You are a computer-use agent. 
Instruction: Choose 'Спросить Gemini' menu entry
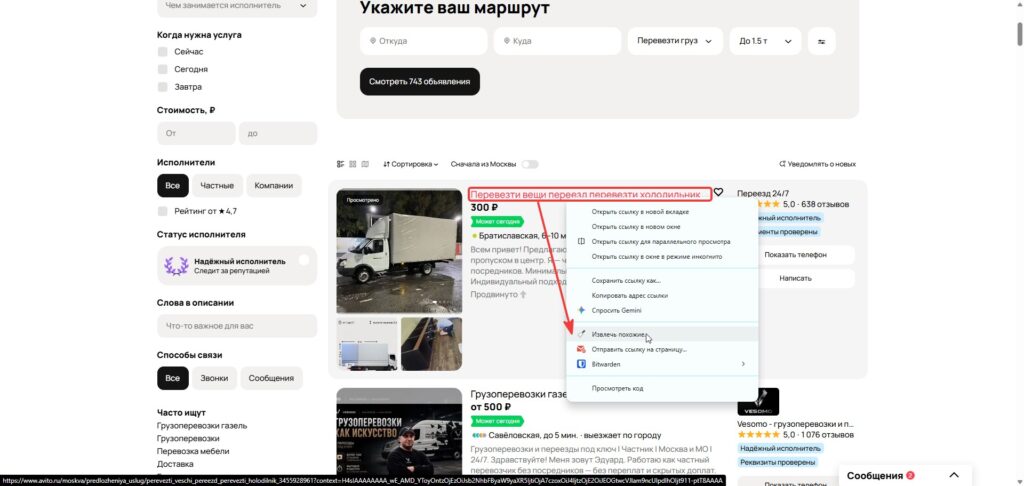tap(662, 310)
